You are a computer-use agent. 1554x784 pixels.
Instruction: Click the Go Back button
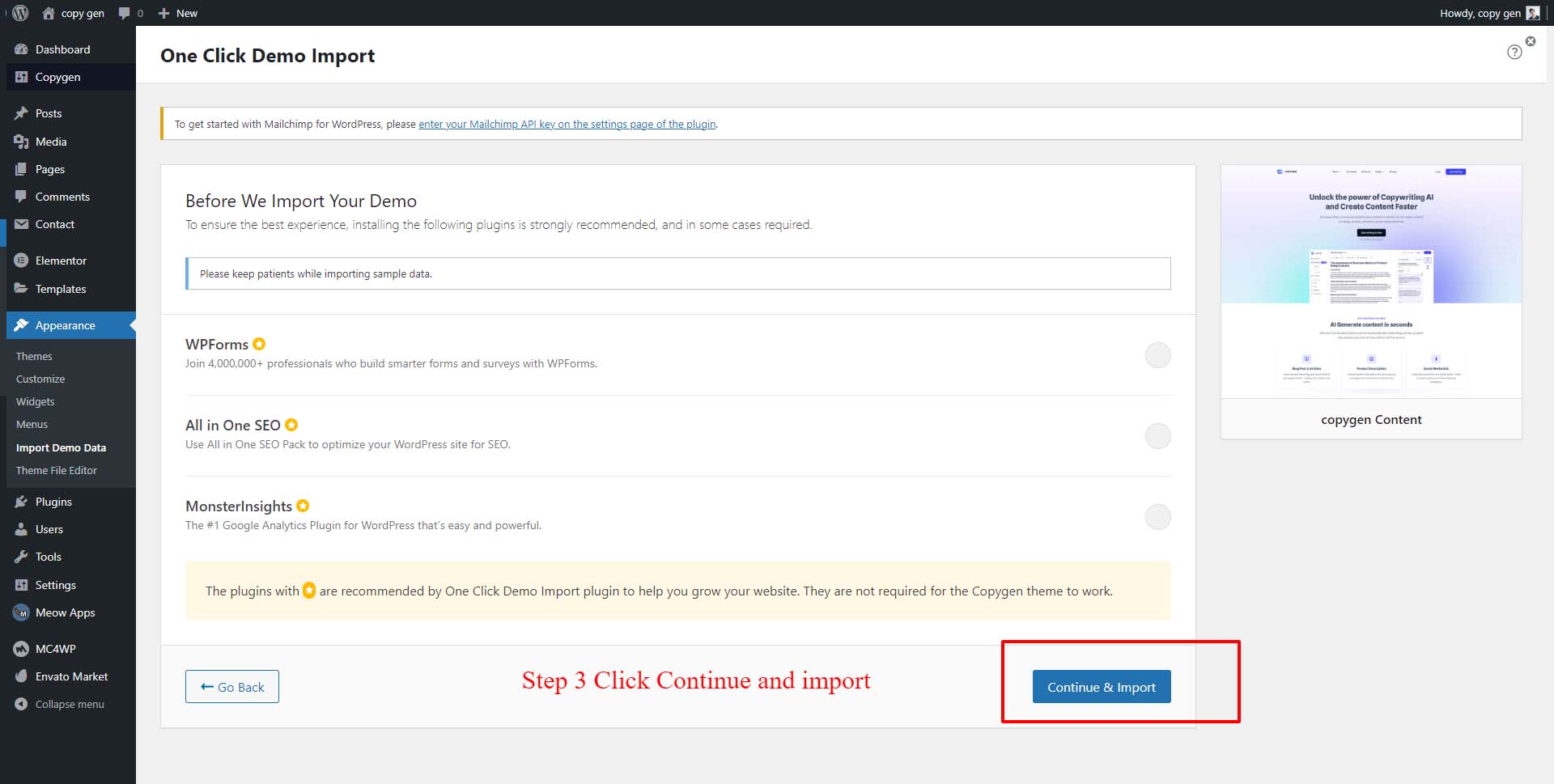[232, 687]
